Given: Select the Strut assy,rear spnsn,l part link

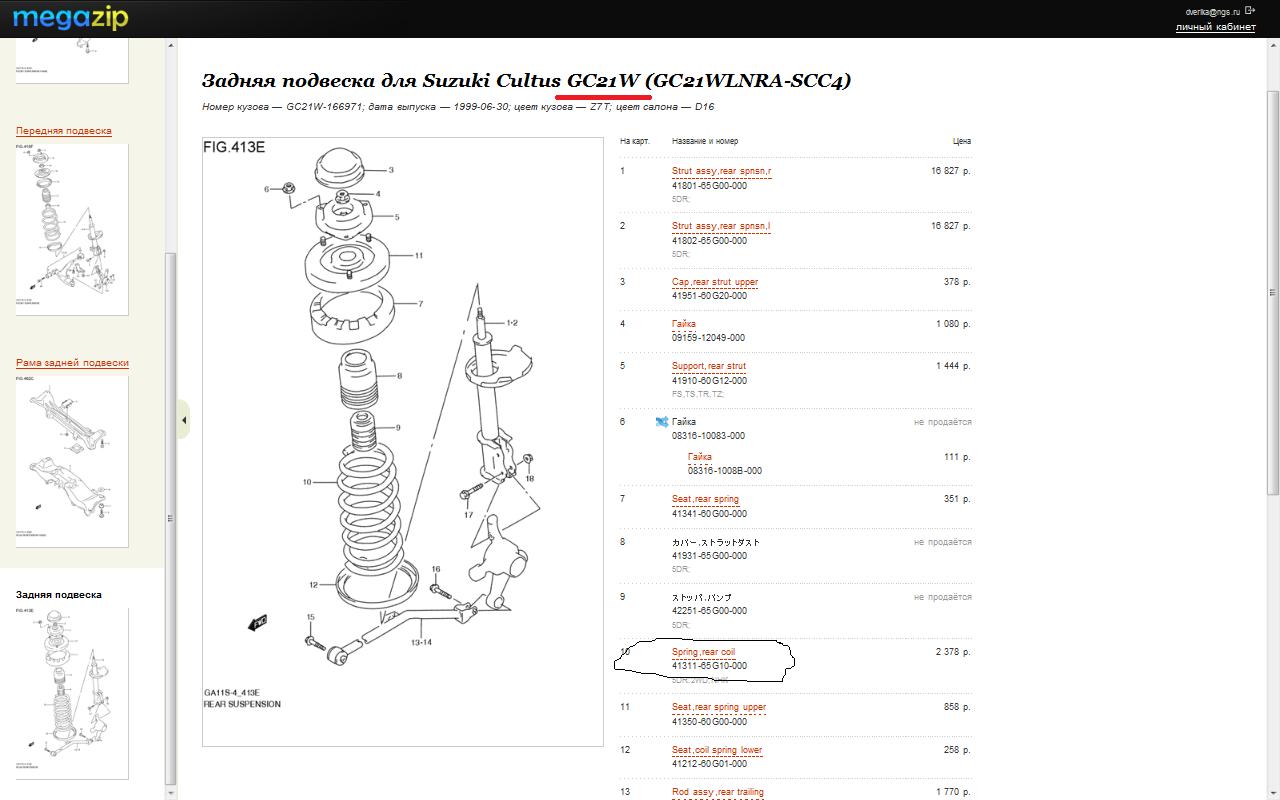Looking at the screenshot, I should pyautogui.click(x=721, y=226).
